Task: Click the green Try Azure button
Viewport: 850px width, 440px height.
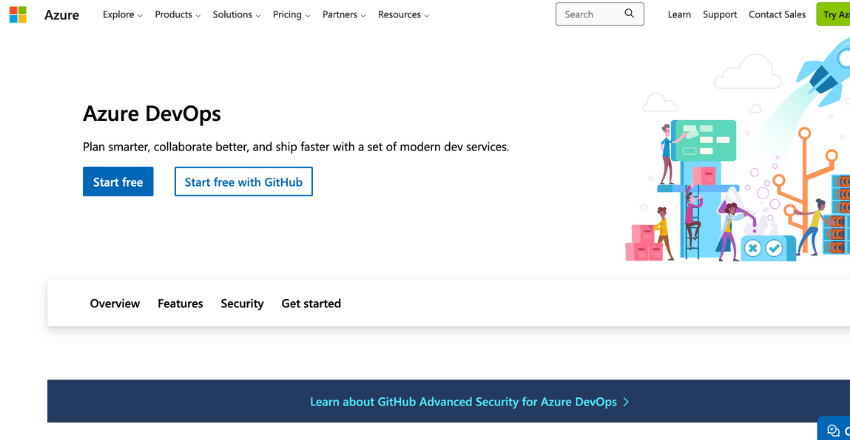Action: (833, 15)
